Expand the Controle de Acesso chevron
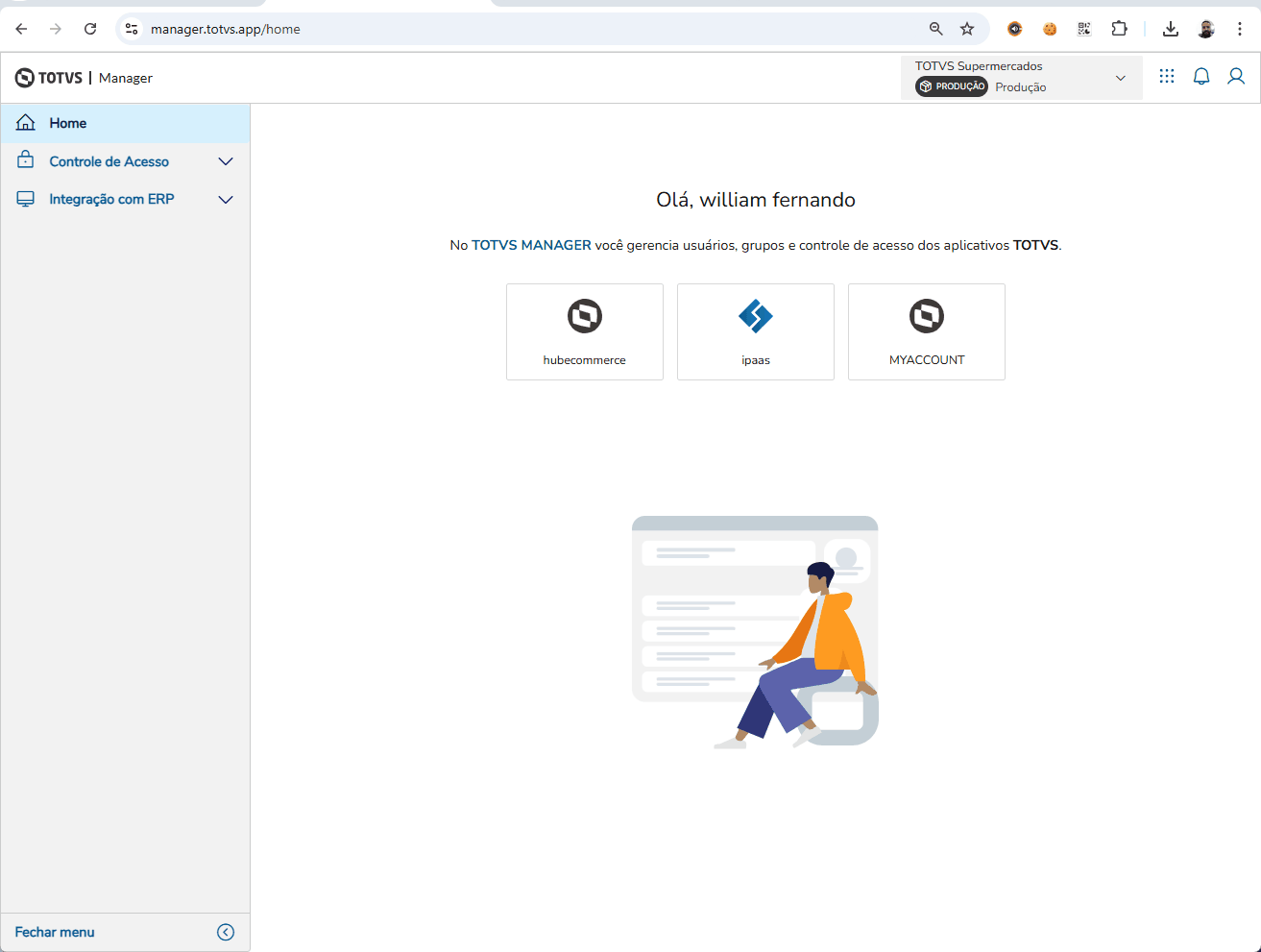This screenshot has height=952, width=1261. coord(226,161)
